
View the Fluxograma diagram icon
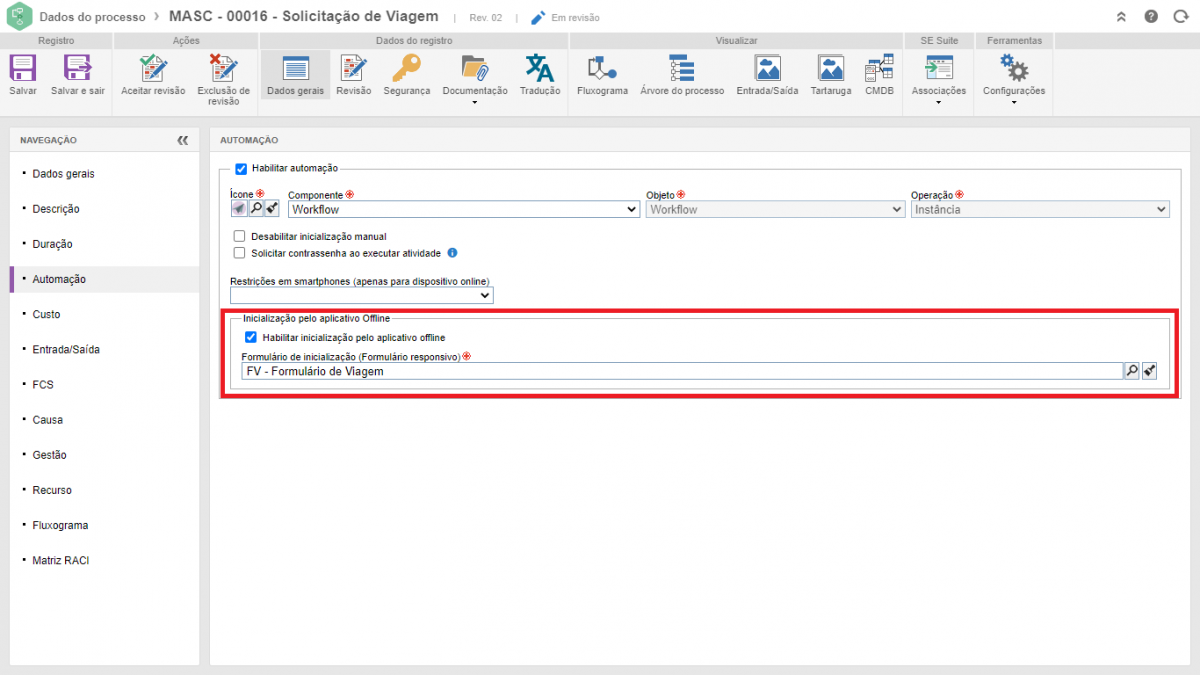pos(602,69)
